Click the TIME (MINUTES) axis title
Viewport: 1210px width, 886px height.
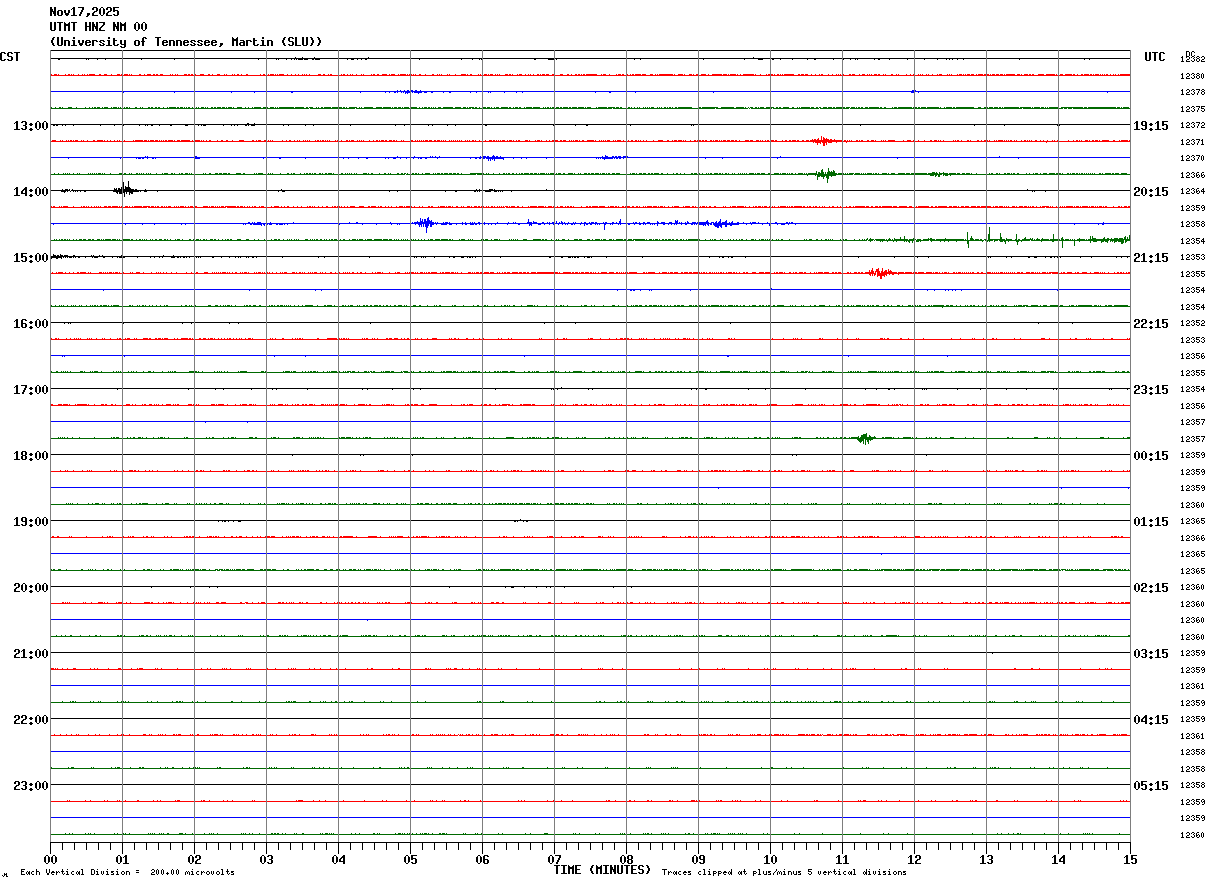[x=602, y=870]
